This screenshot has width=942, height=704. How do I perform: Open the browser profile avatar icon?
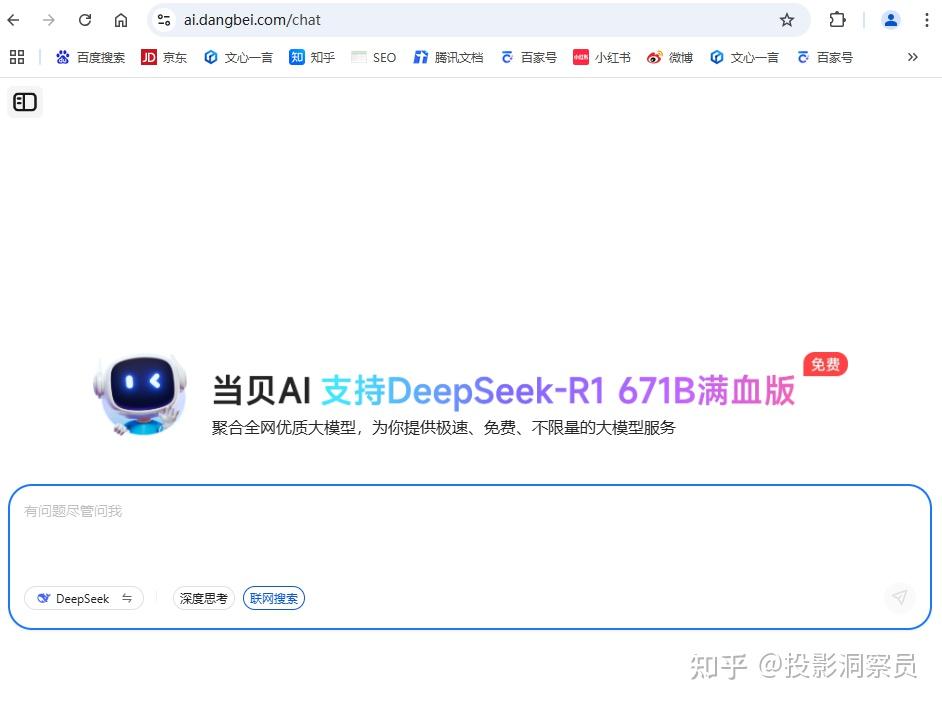pos(890,19)
